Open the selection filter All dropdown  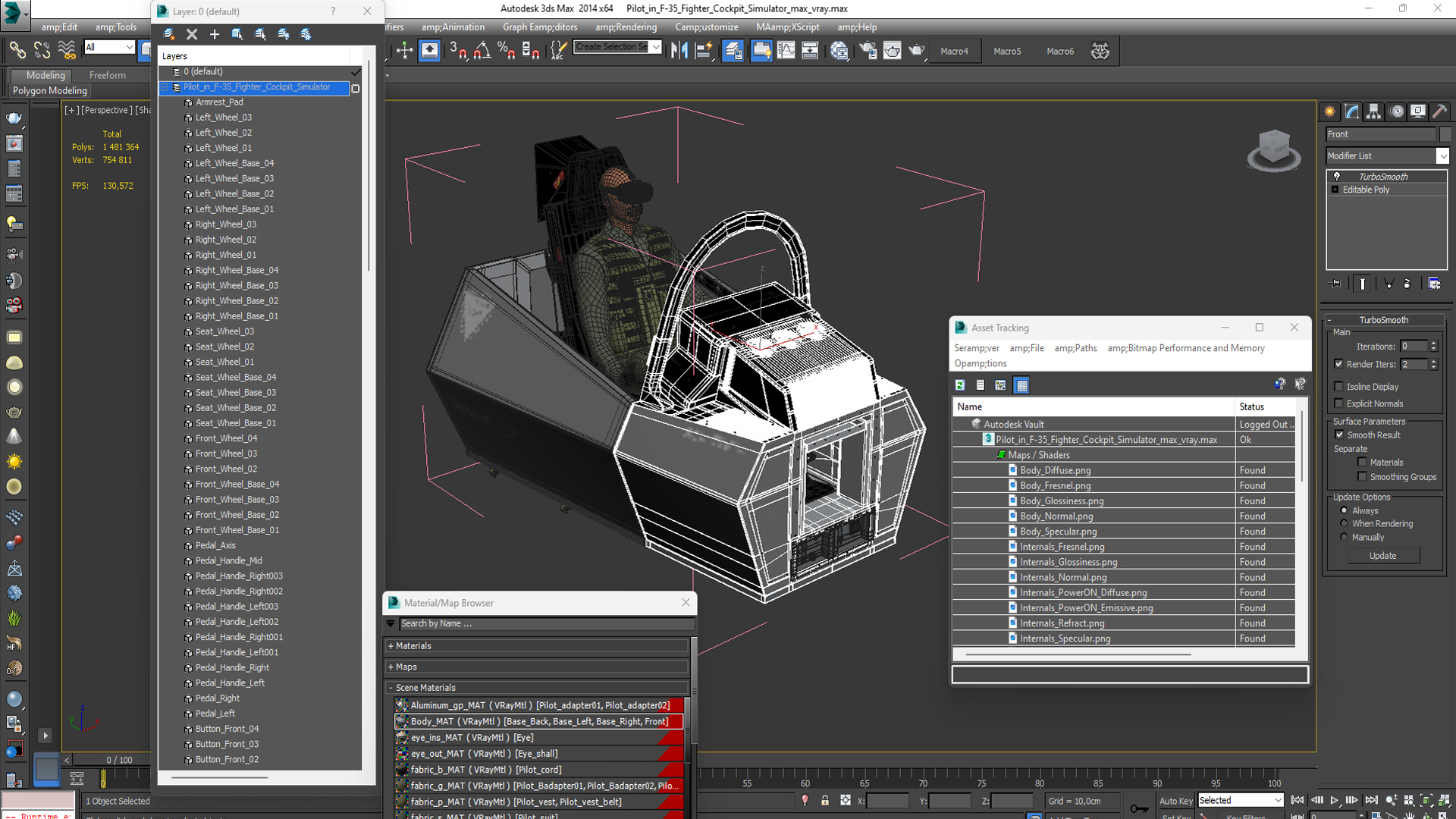pyautogui.click(x=129, y=47)
